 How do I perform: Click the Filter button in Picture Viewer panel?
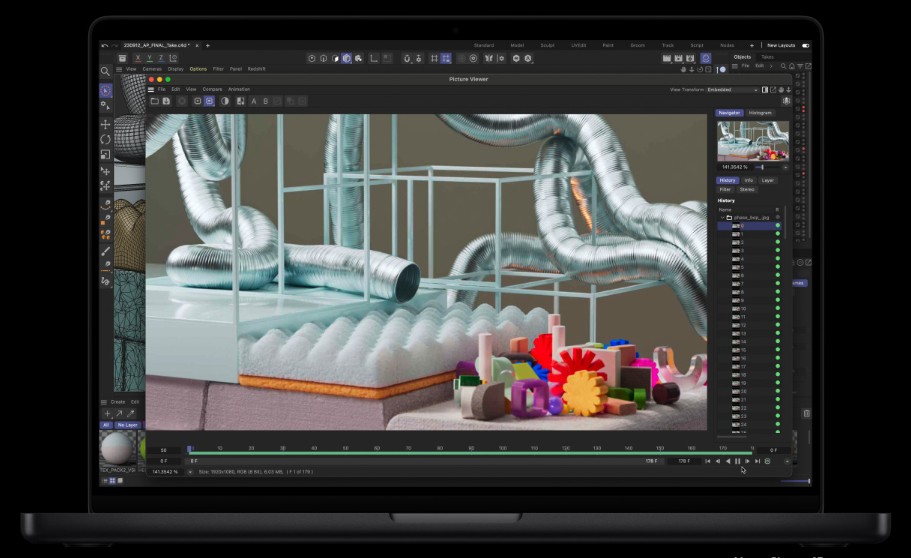(726, 189)
